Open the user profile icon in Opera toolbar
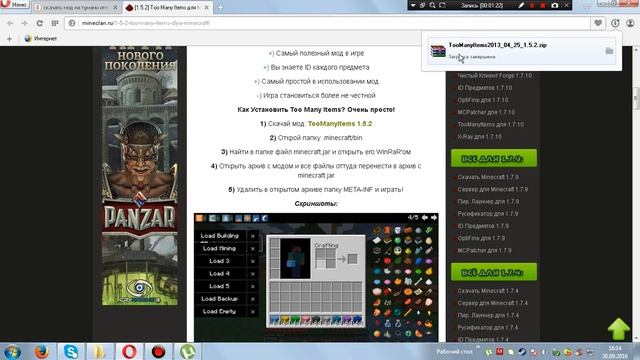640x360 pixels. [630, 23]
